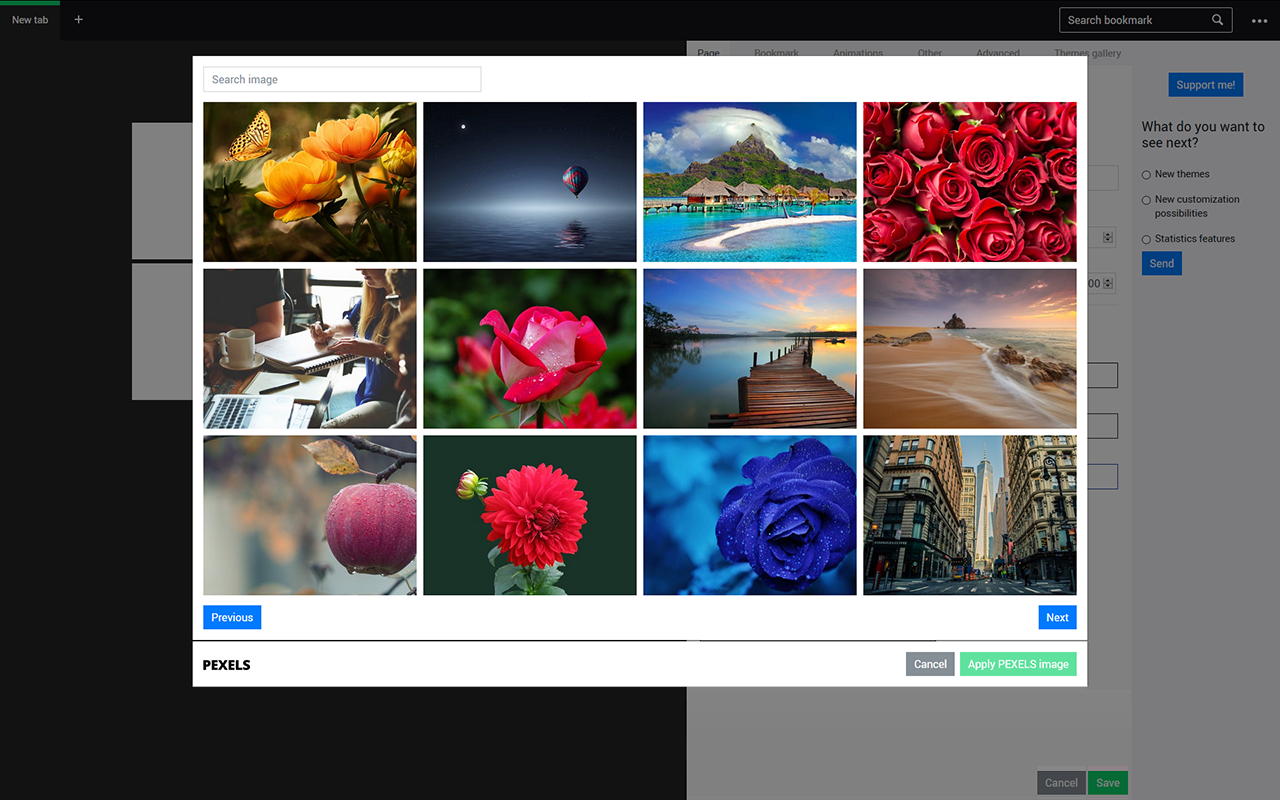Save the settings panel changes
Screen dimensions: 1280x800
[1108, 783]
